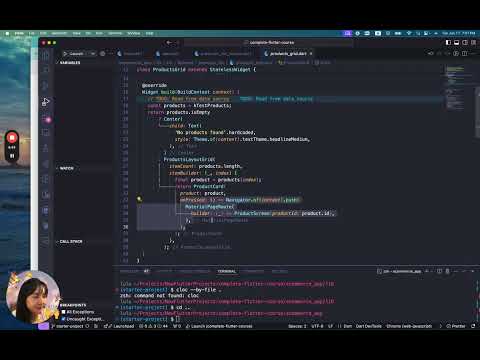Start debugging with the green play button
Screen dimensions: 480x360
(65, 54)
